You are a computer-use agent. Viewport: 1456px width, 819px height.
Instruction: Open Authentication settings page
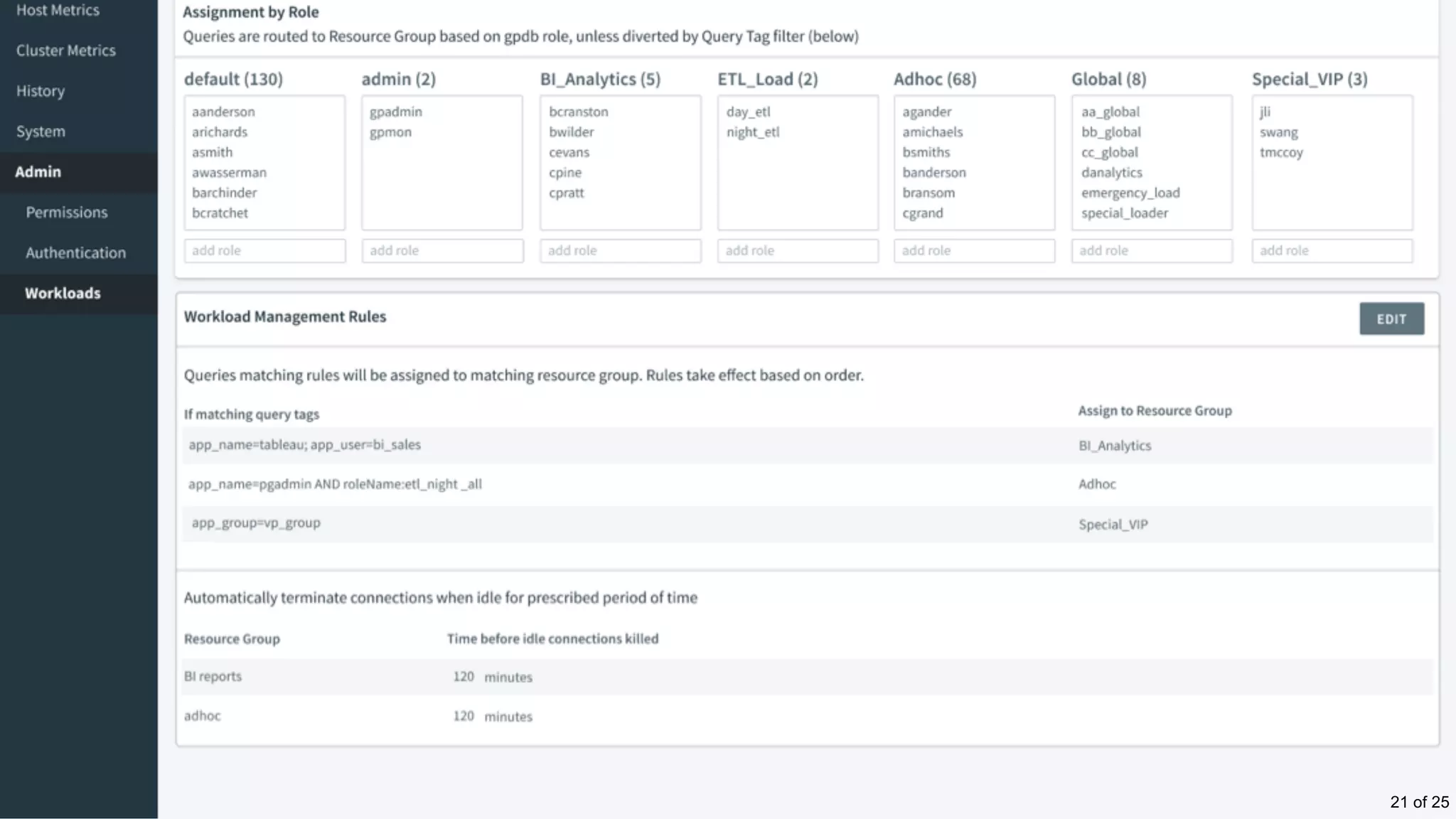coord(75,253)
